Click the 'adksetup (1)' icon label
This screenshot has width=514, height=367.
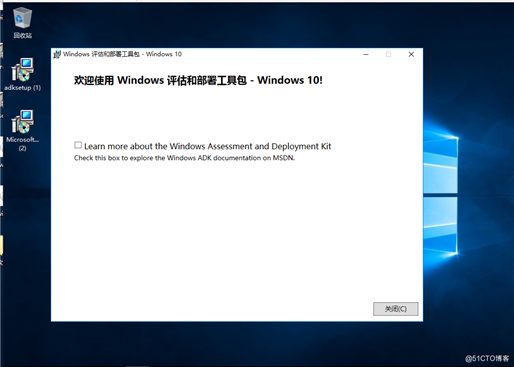point(22,88)
